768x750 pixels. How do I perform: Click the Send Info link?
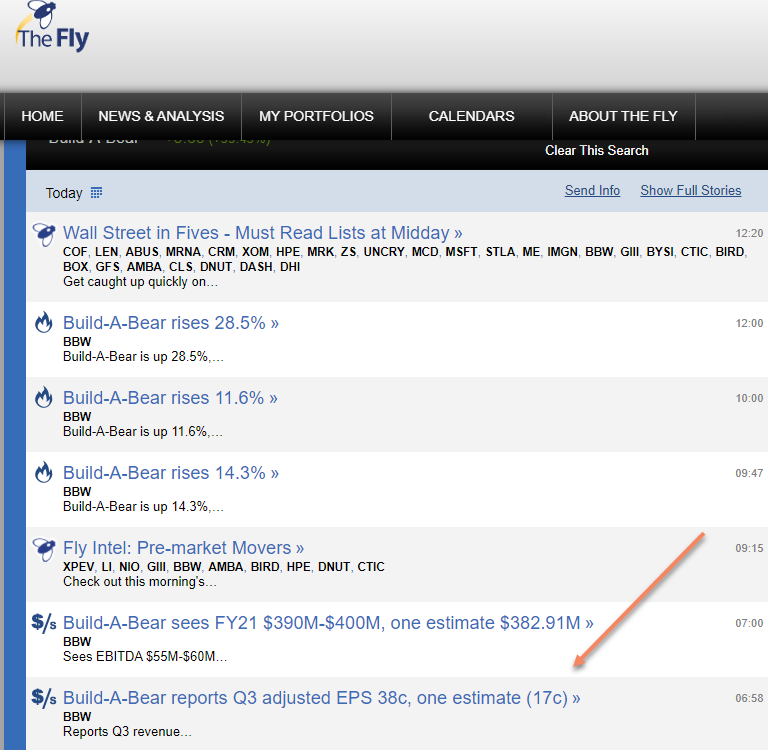click(592, 191)
